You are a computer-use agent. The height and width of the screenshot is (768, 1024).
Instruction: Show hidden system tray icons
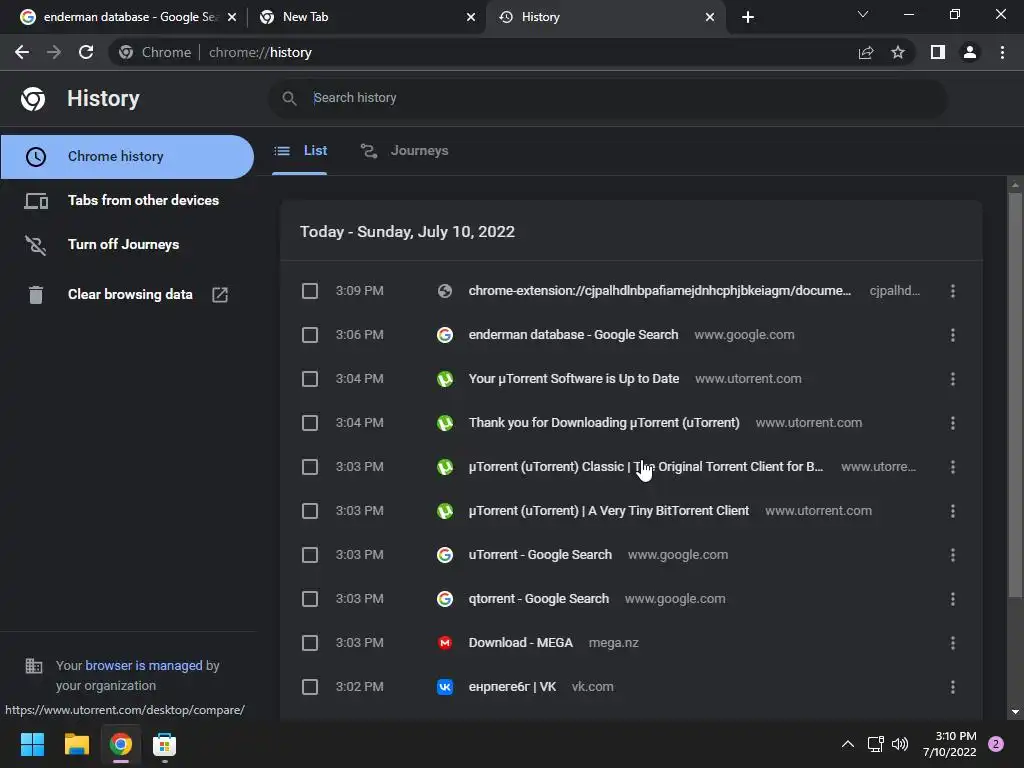pyautogui.click(x=848, y=744)
